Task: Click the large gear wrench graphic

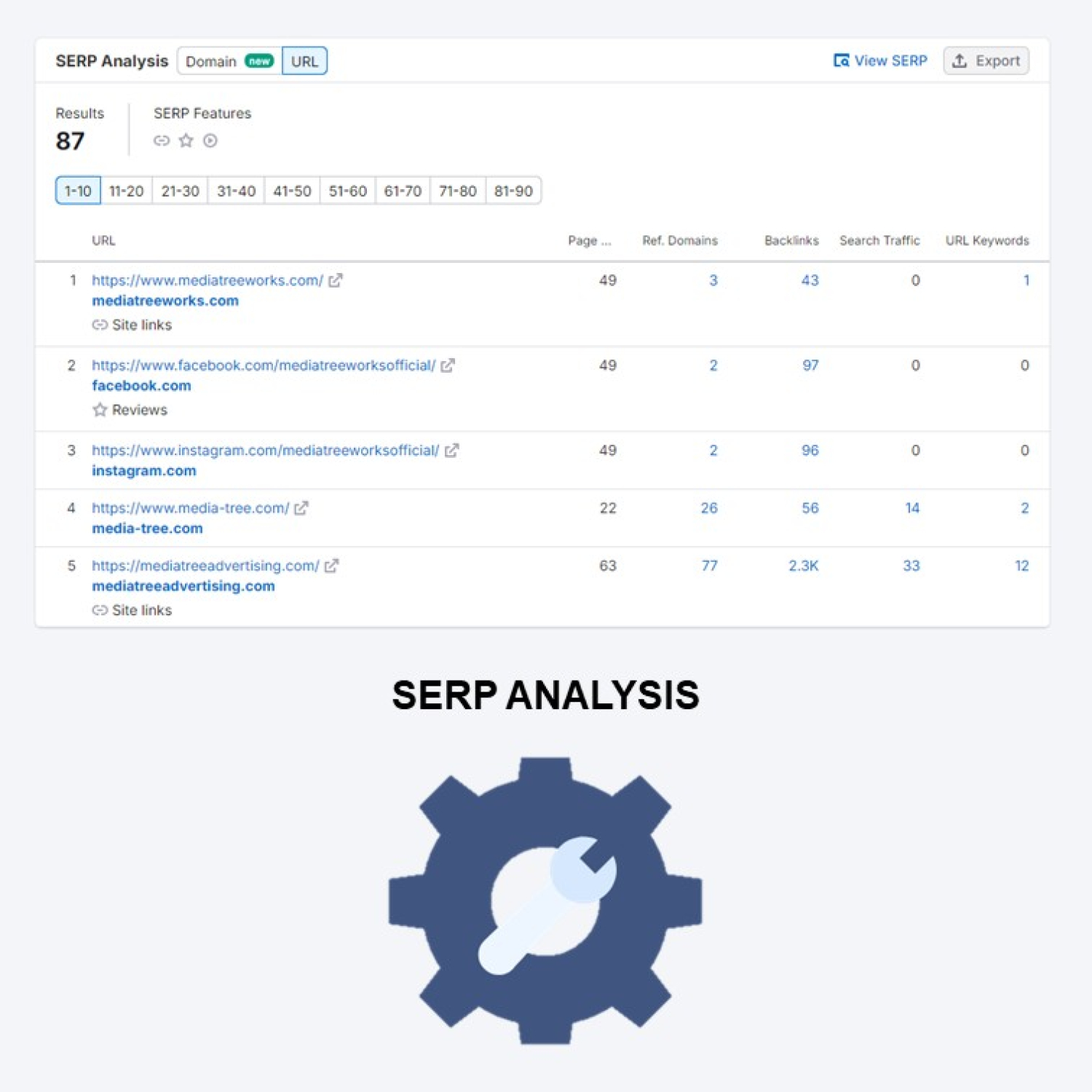Action: pos(545,901)
